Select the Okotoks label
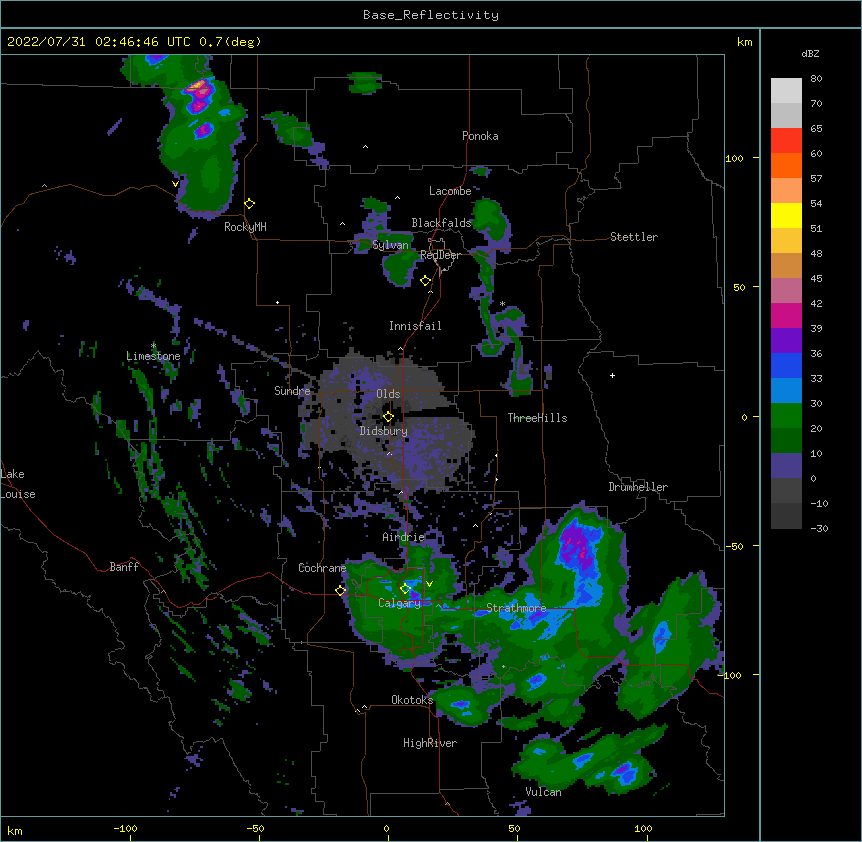 click(x=412, y=700)
